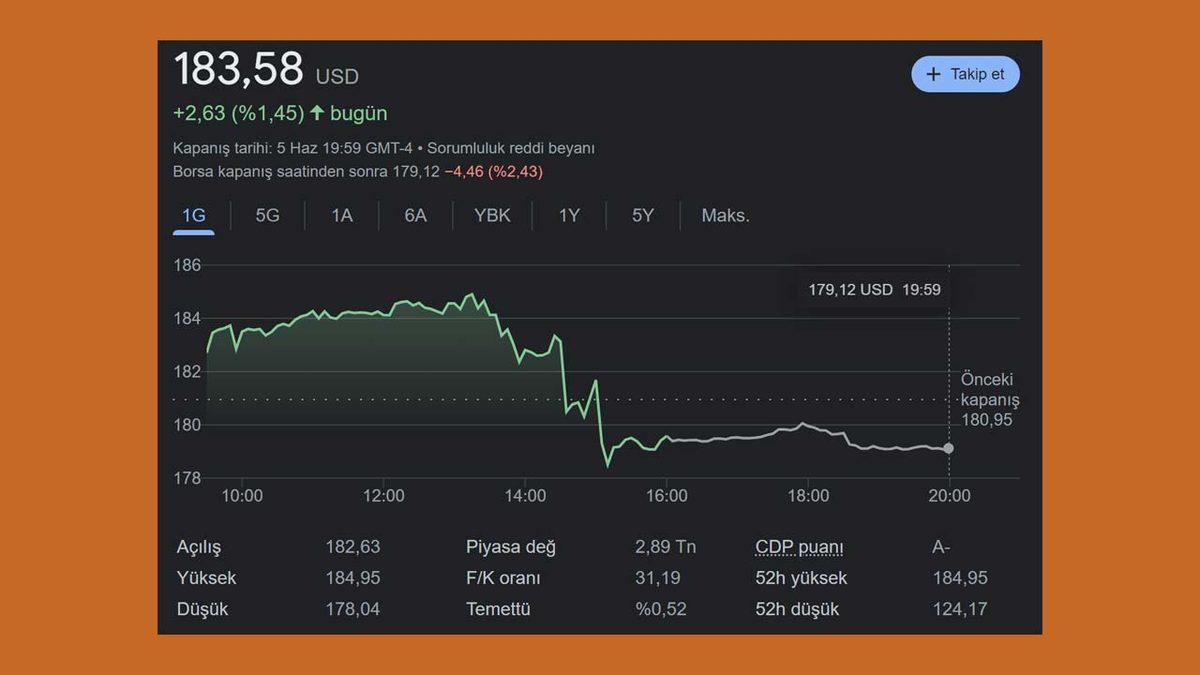Click the 14:00 time axis label

point(525,496)
